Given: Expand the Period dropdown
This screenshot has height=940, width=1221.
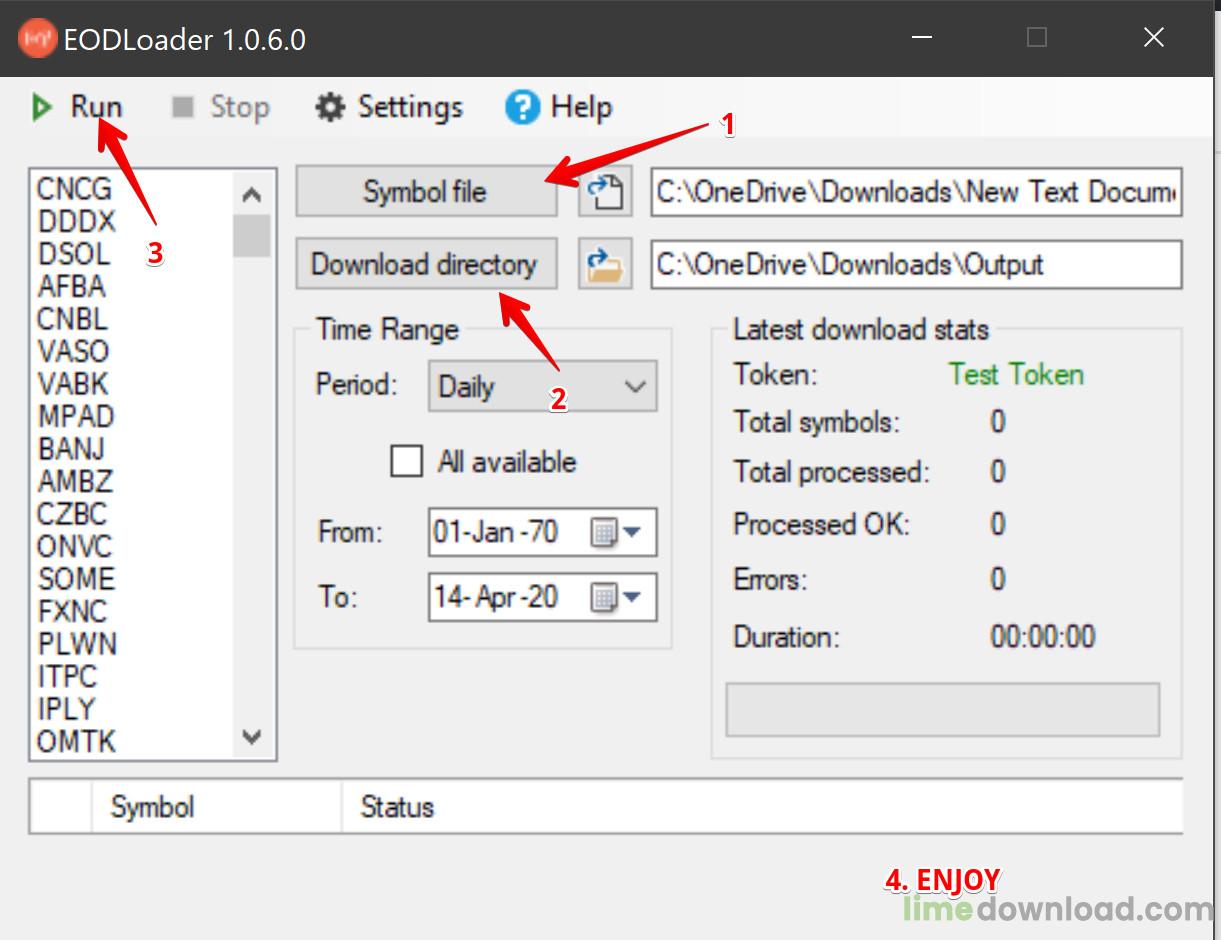Looking at the screenshot, I should pyautogui.click(x=542, y=386).
